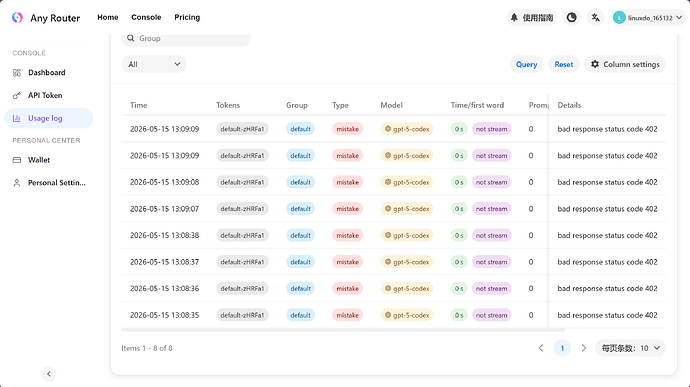Click timestamp 2026-05-15 13:08:38
Viewport: 690px width, 387px height.
(165, 236)
